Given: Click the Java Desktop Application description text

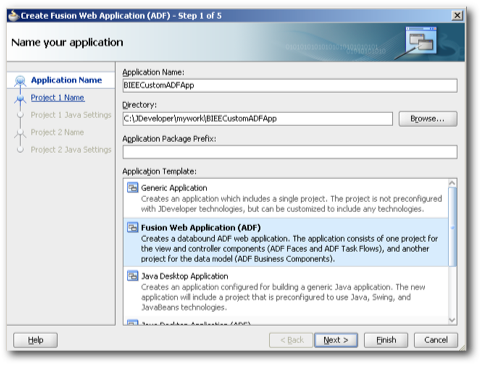Looking at the screenshot, I should point(283,297).
